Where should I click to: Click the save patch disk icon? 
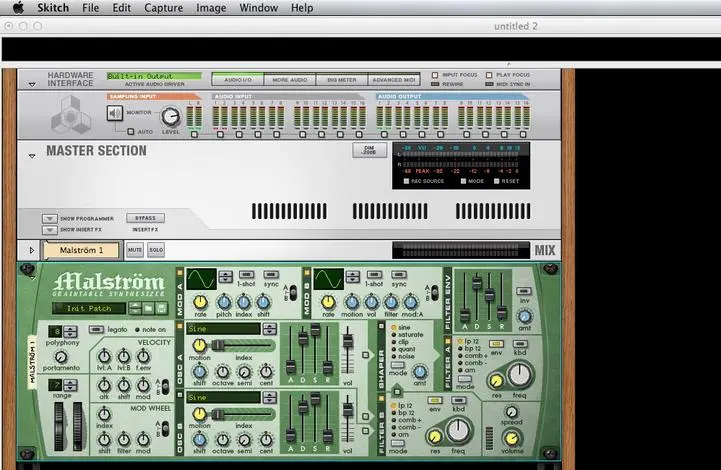coord(161,308)
